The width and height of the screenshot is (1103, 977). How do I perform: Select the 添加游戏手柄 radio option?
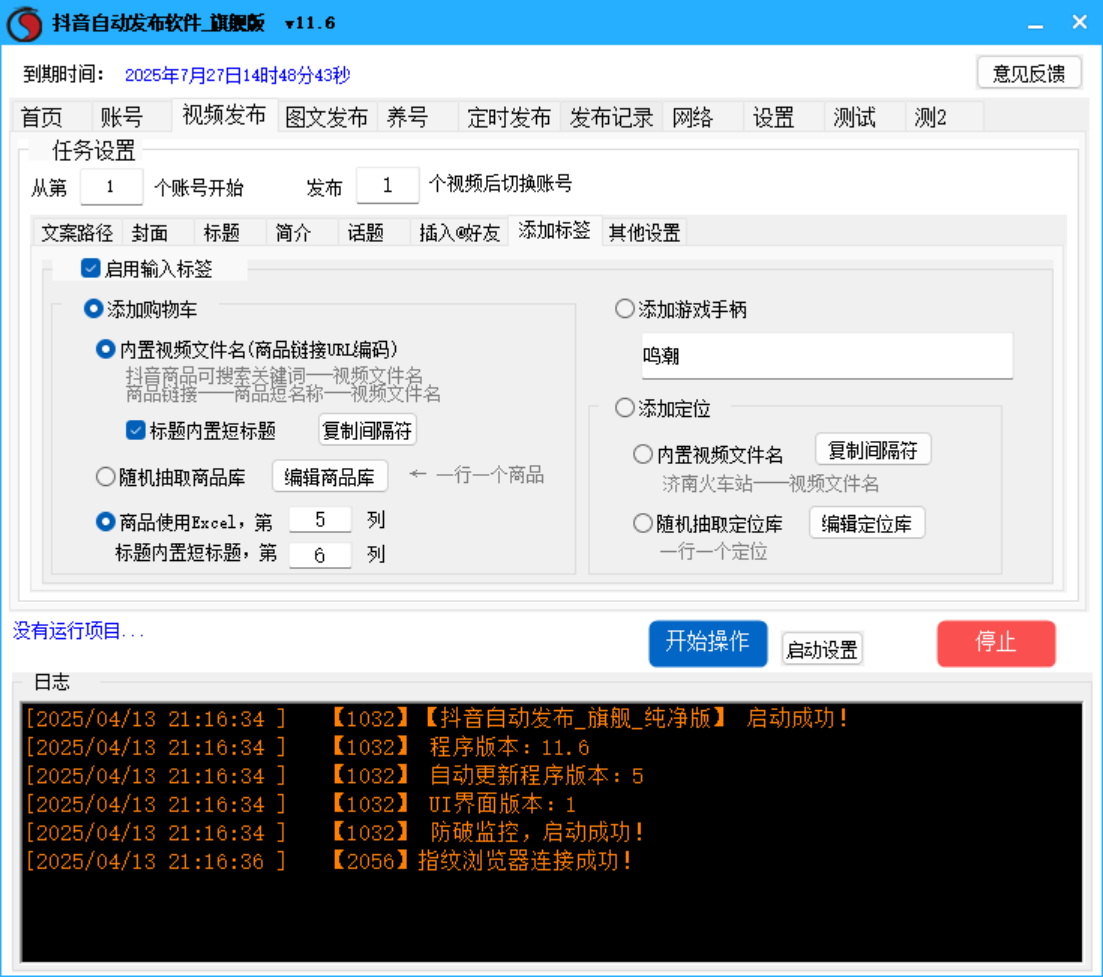point(625,309)
